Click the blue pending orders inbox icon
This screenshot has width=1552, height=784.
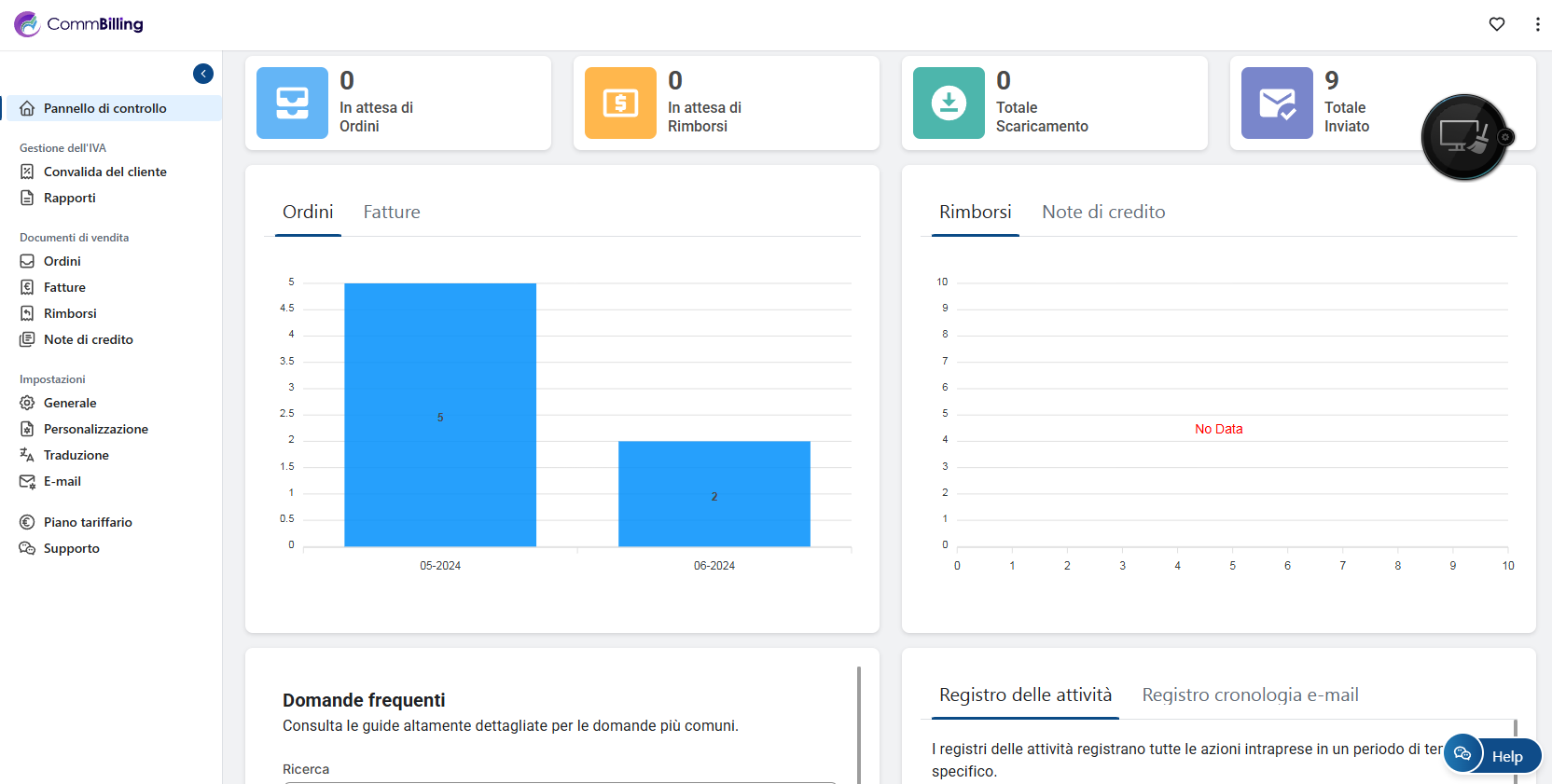(x=292, y=103)
